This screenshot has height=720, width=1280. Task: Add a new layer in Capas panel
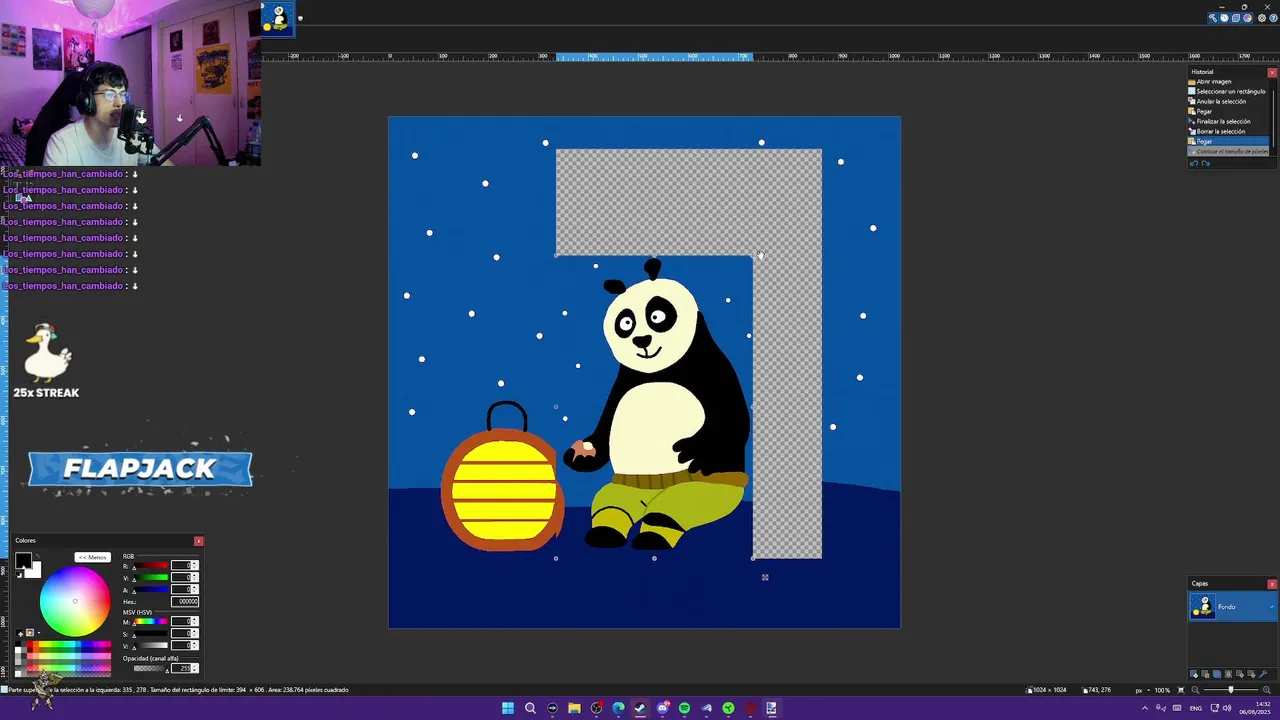[1194, 674]
